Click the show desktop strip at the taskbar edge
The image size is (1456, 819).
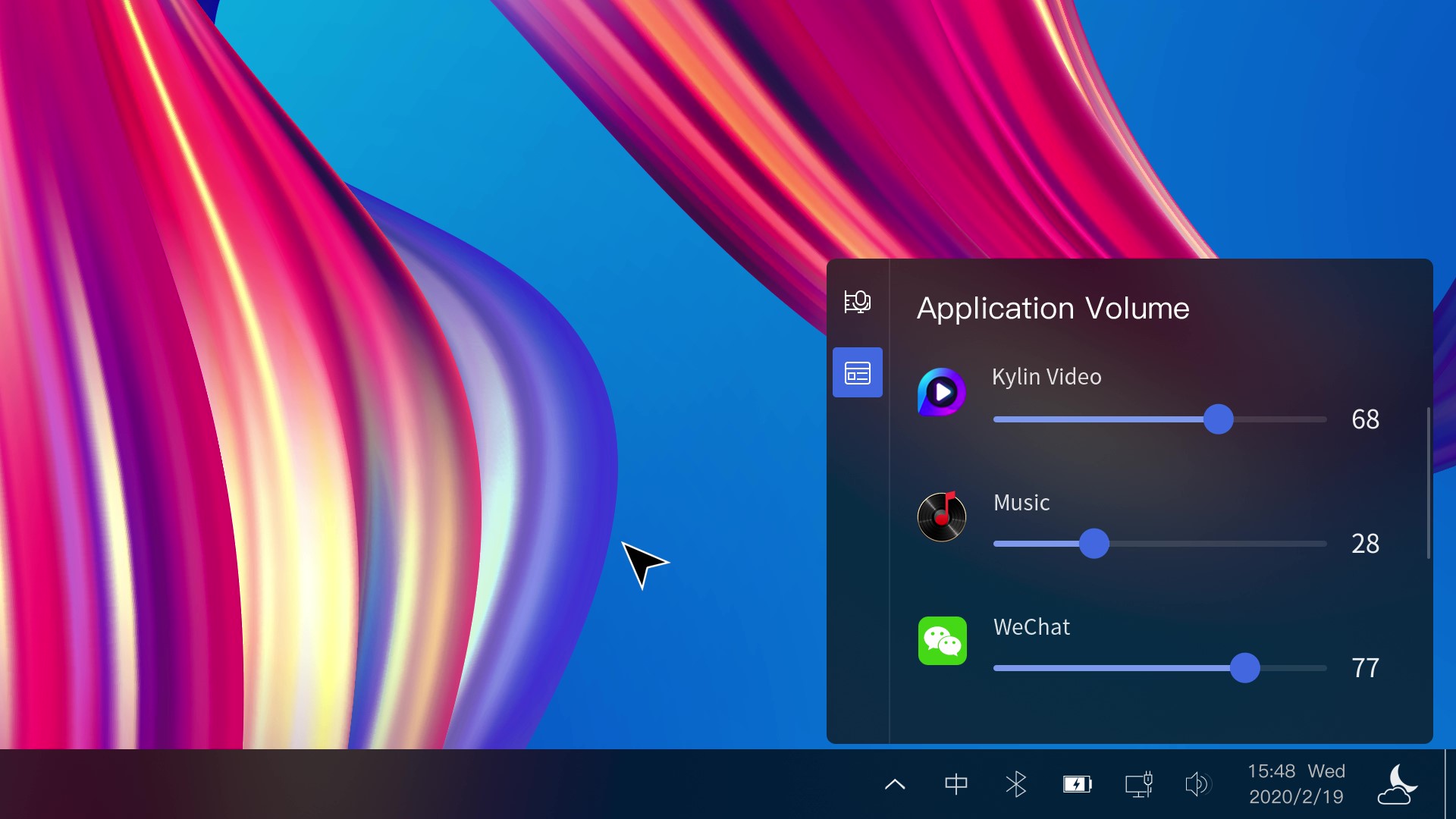[1450, 784]
